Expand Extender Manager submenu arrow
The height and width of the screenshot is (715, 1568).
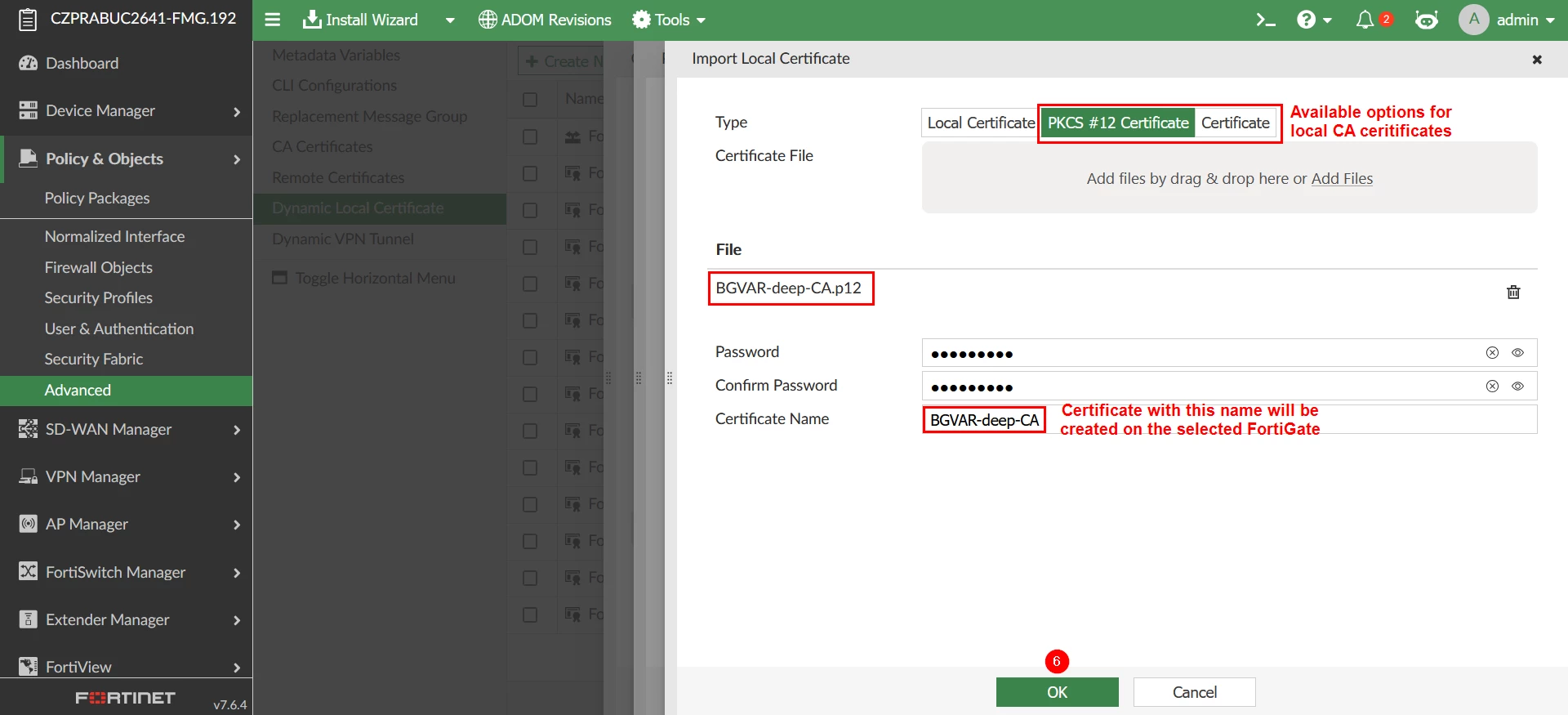click(237, 620)
